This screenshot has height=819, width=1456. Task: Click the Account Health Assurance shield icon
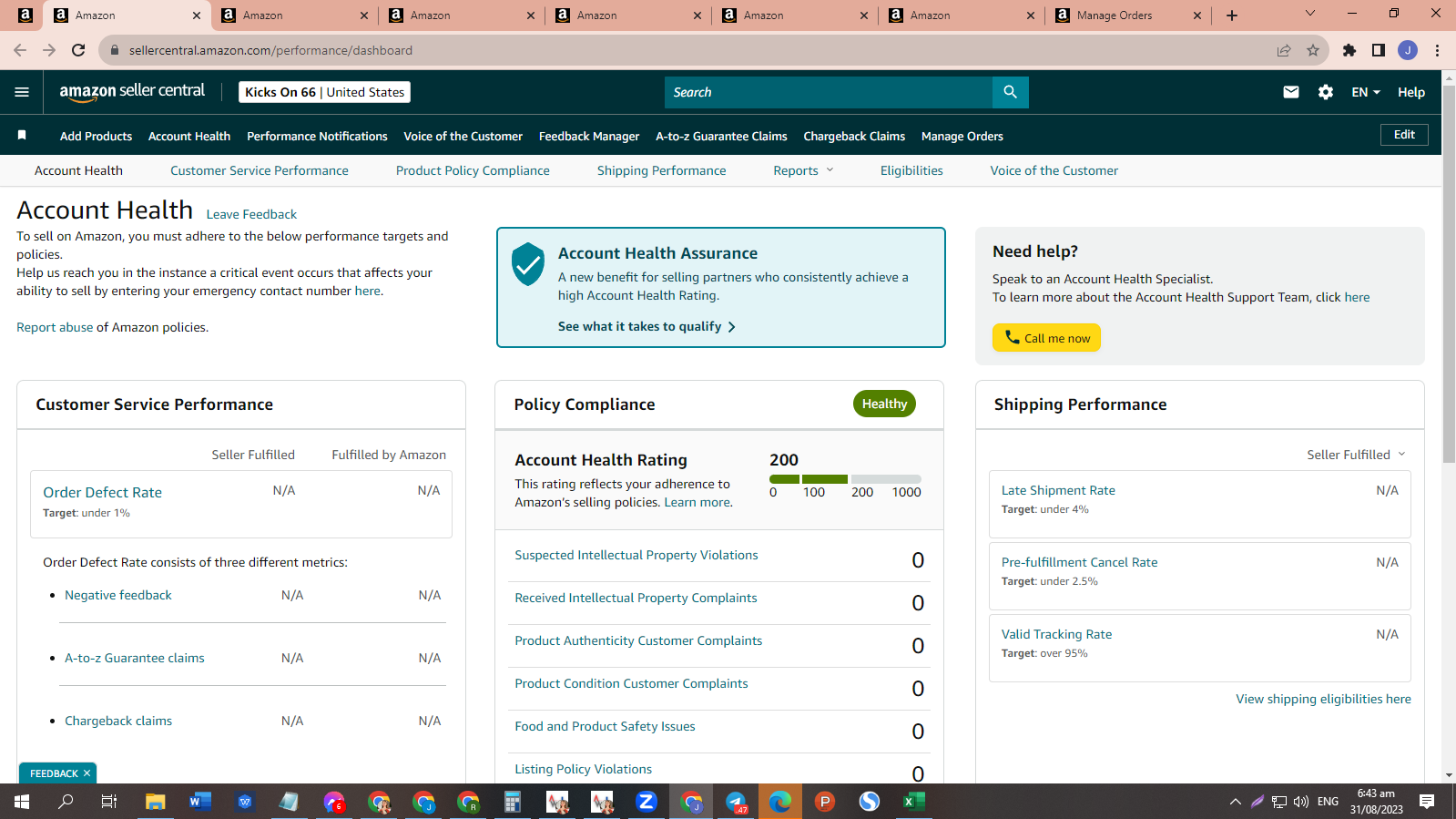tap(528, 264)
